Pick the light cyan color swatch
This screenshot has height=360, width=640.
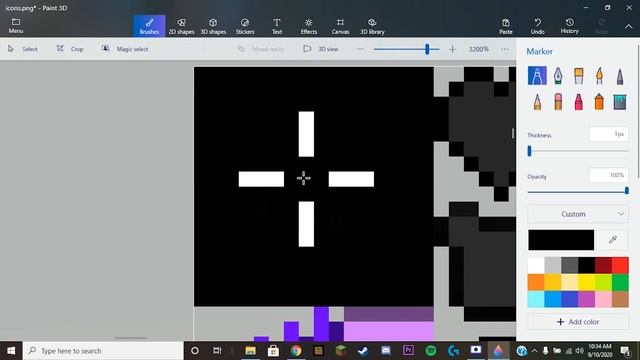(x=536, y=299)
